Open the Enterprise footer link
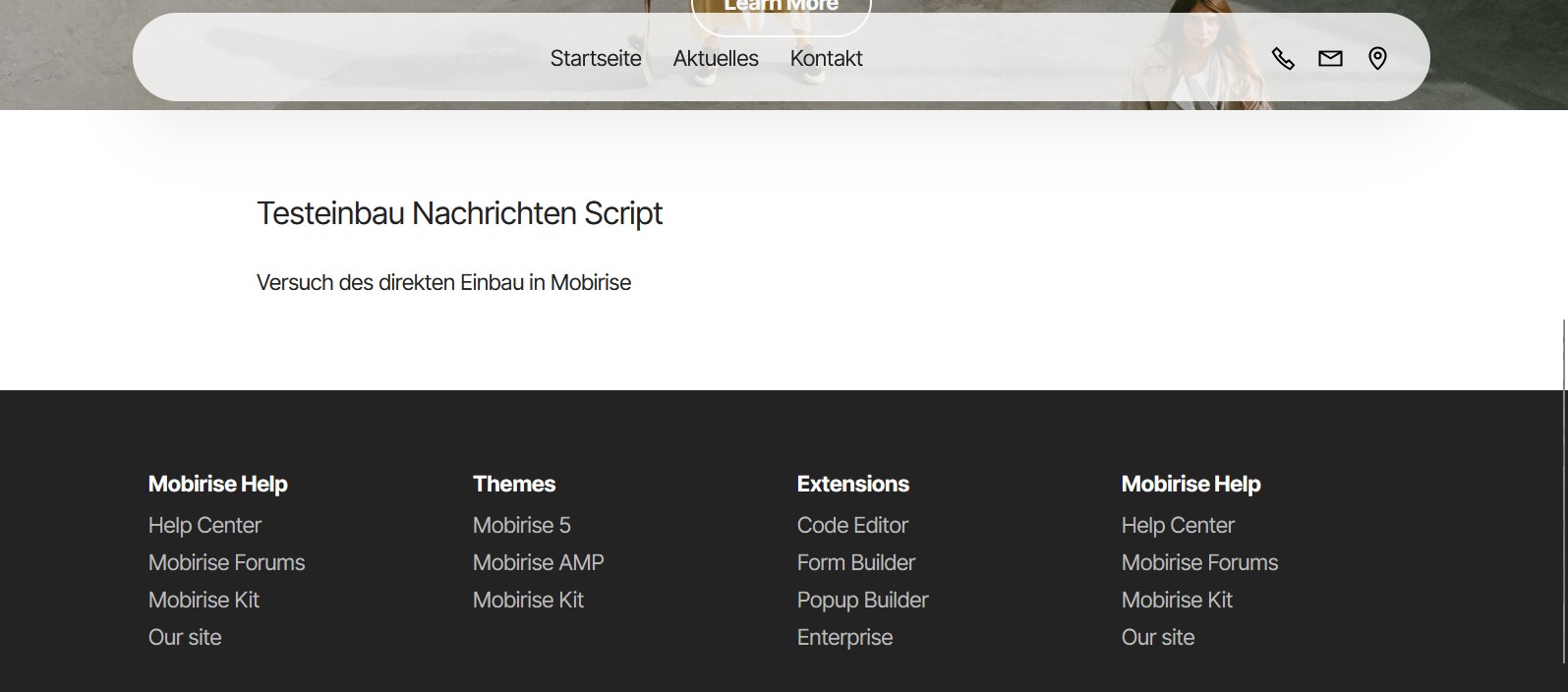 844,638
